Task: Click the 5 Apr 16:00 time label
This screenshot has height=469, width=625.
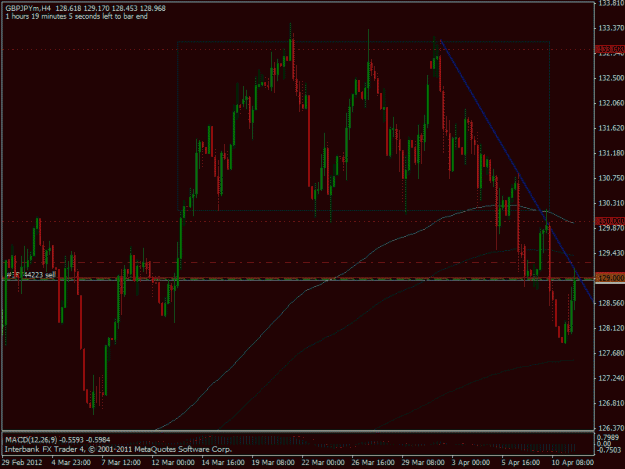Action: point(521,463)
